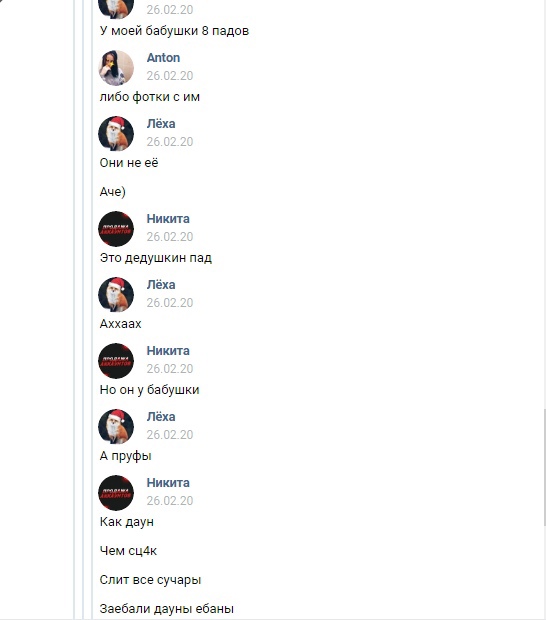546x620 pixels.
Task: Select the message "Слит все сучары"
Action: tap(150, 580)
